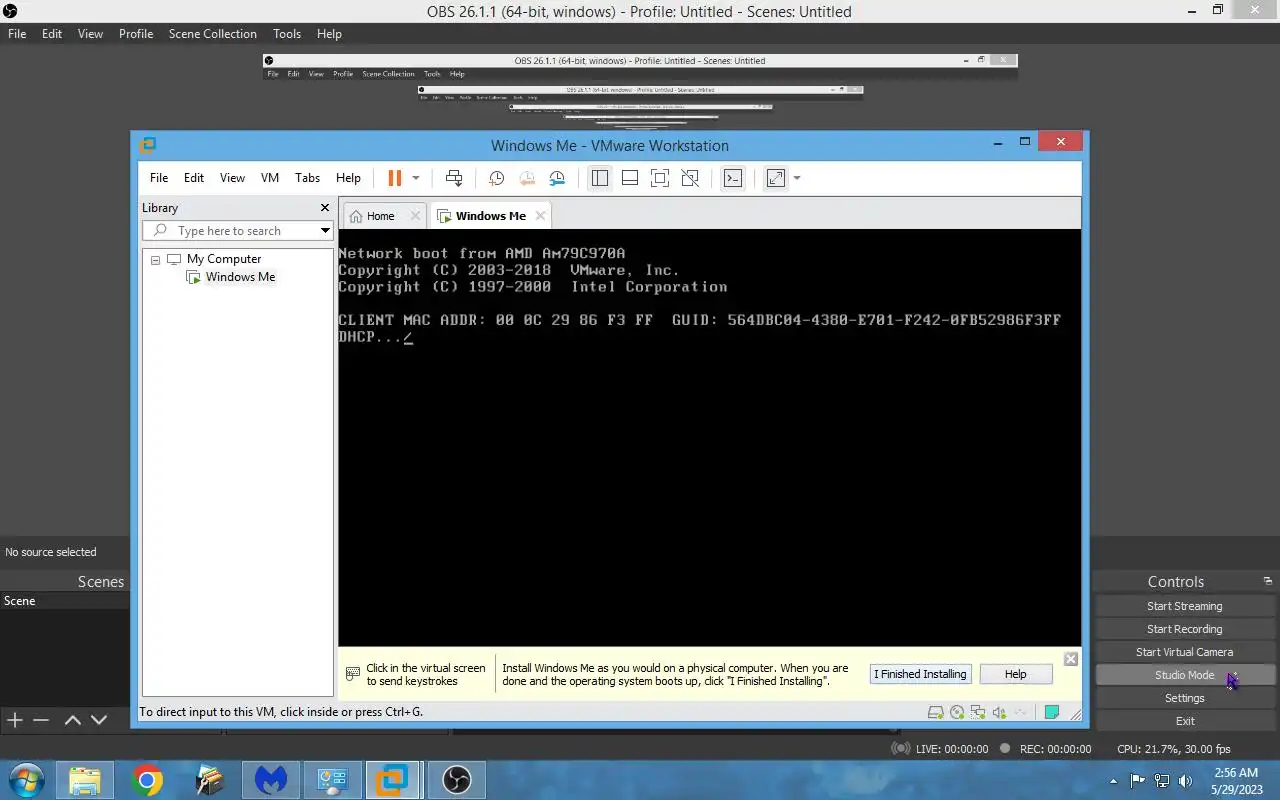Open Google Chrome from taskbar
The height and width of the screenshot is (800, 1280).
click(147, 780)
